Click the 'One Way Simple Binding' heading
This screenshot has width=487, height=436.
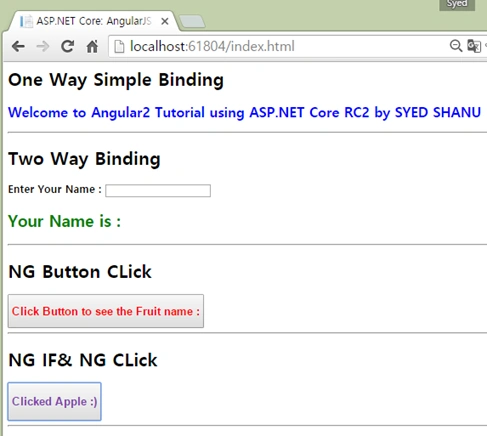pyautogui.click(x=116, y=80)
